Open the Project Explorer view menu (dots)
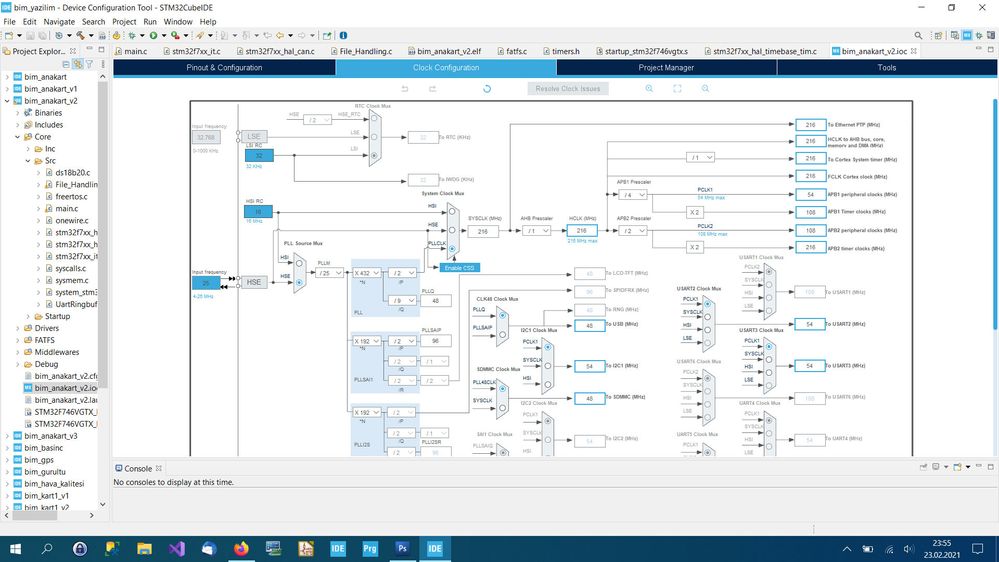This screenshot has width=999, height=562. coord(103,64)
